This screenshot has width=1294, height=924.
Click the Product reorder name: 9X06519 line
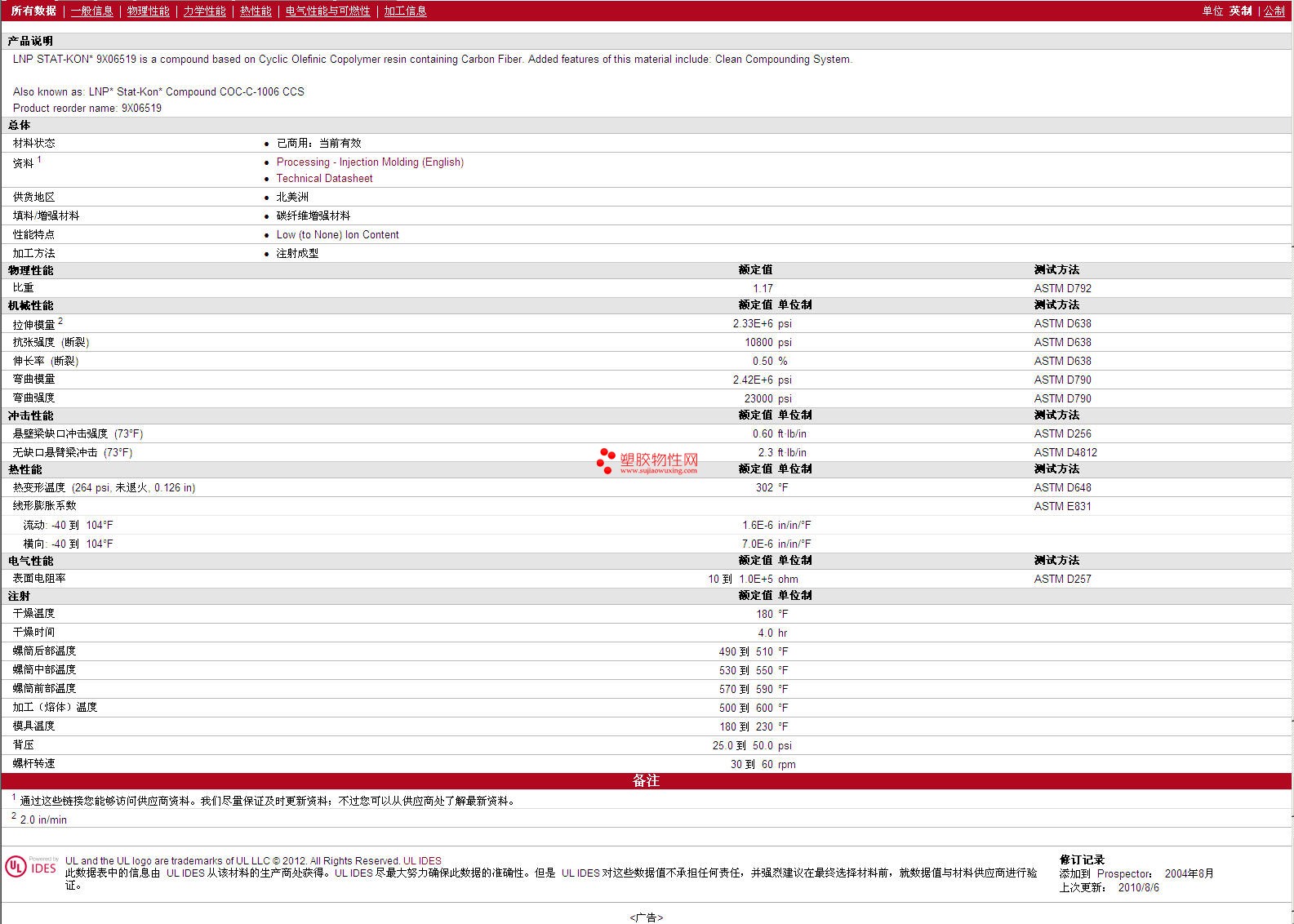87,108
